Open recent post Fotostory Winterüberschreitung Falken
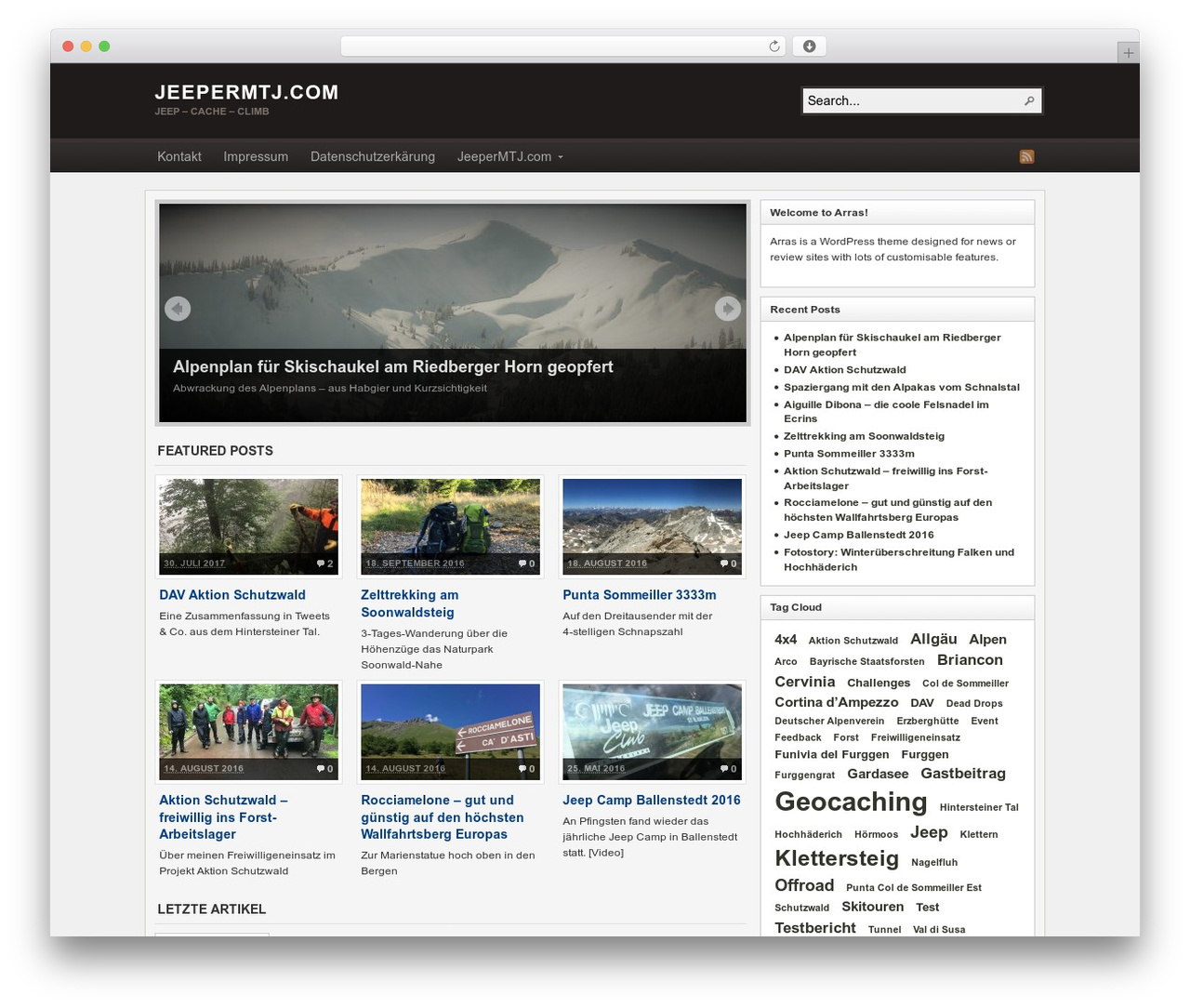1190x1008 pixels. tap(899, 560)
